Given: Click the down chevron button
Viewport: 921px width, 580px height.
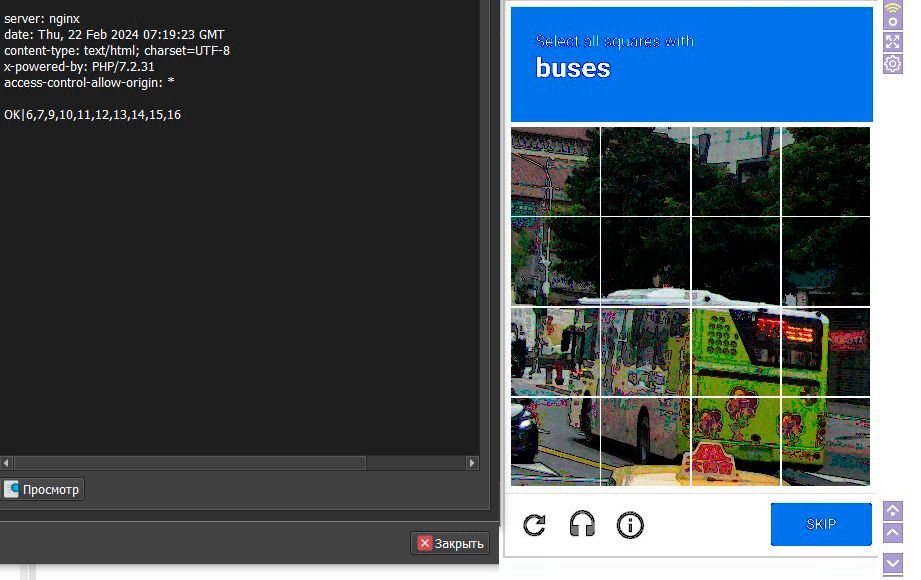Looking at the screenshot, I should pyautogui.click(x=893, y=562).
